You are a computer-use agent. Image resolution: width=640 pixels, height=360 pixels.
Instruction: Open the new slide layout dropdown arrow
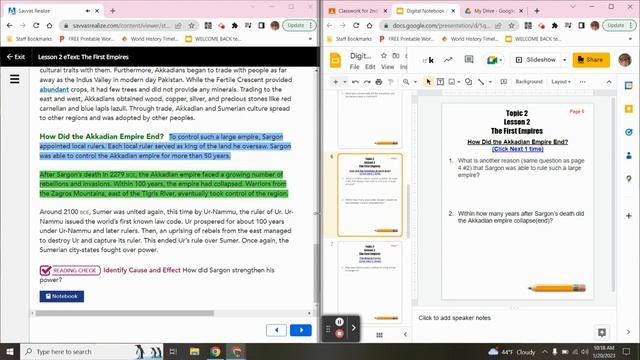pyautogui.click(x=345, y=82)
